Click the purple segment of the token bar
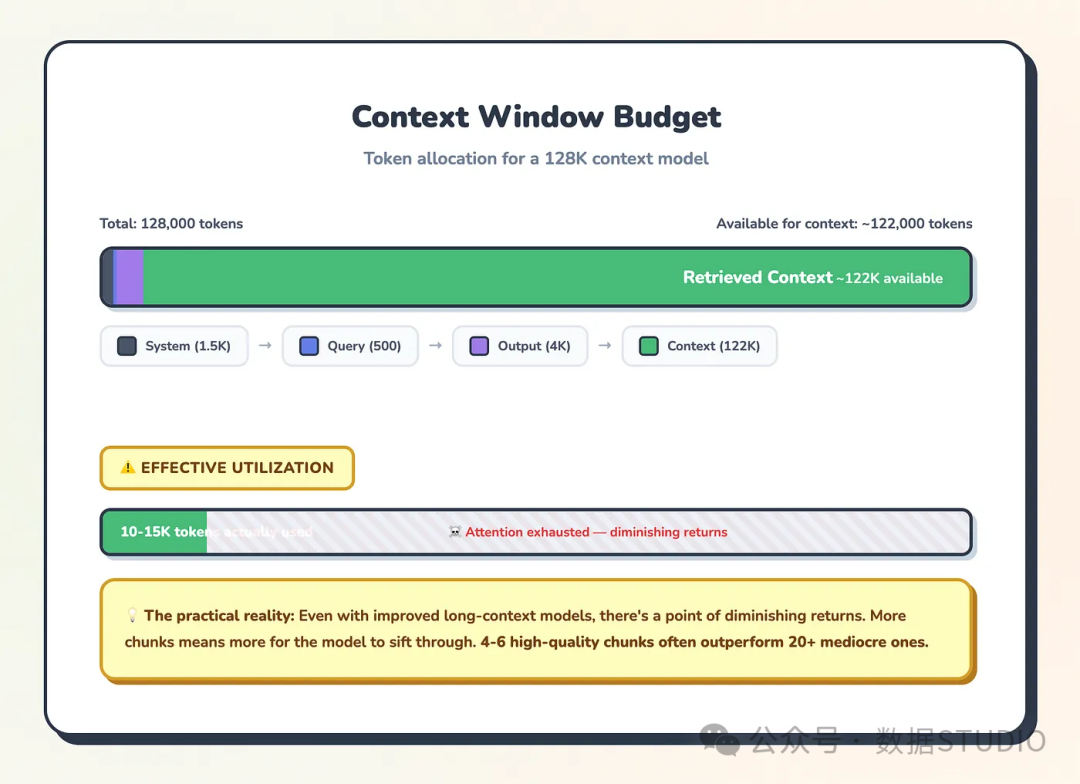 [128, 277]
